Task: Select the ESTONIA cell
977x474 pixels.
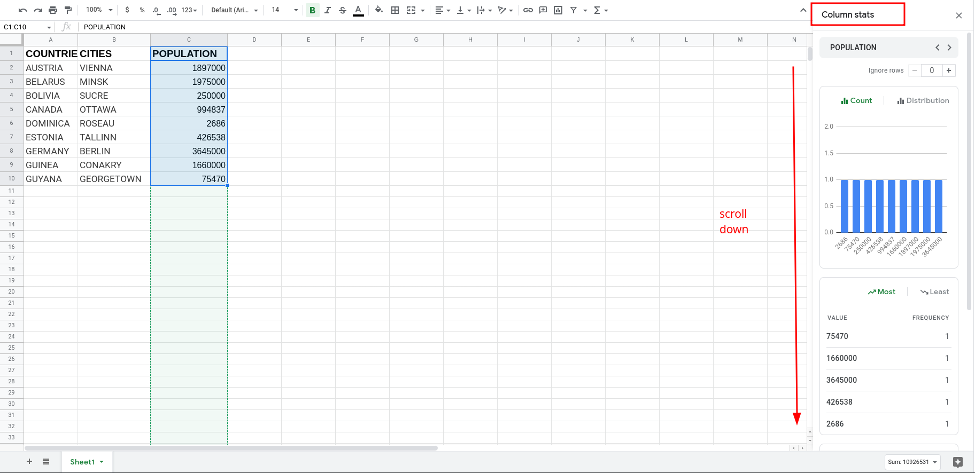Action: pyautogui.click(x=50, y=137)
